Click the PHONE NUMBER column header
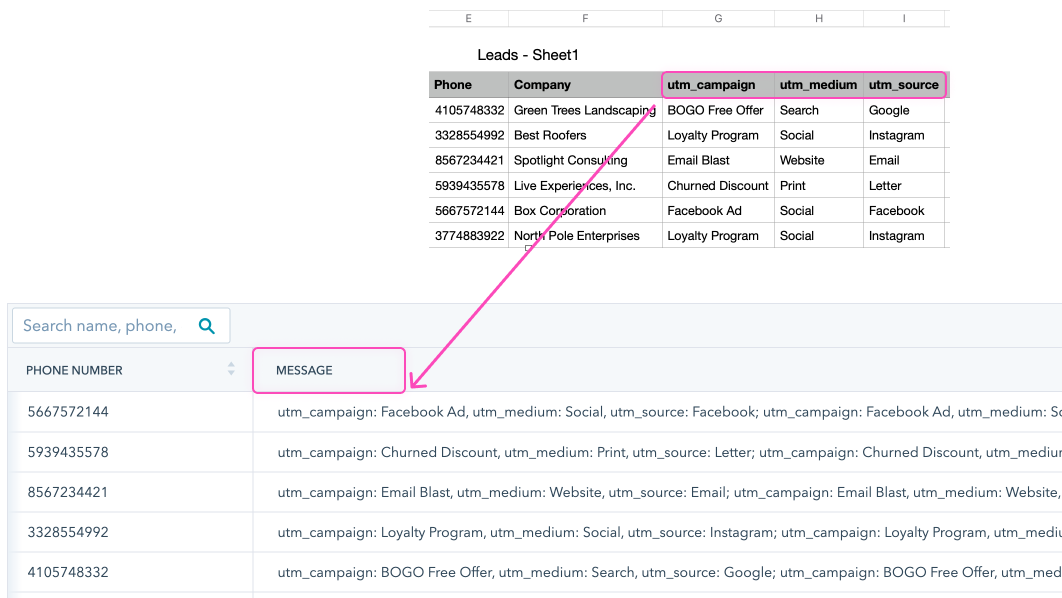 click(75, 370)
